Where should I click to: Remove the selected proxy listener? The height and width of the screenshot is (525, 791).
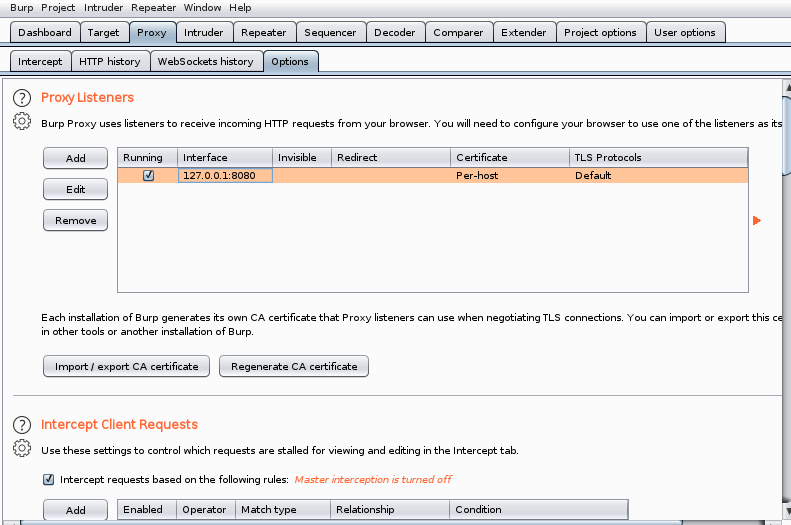click(76, 220)
